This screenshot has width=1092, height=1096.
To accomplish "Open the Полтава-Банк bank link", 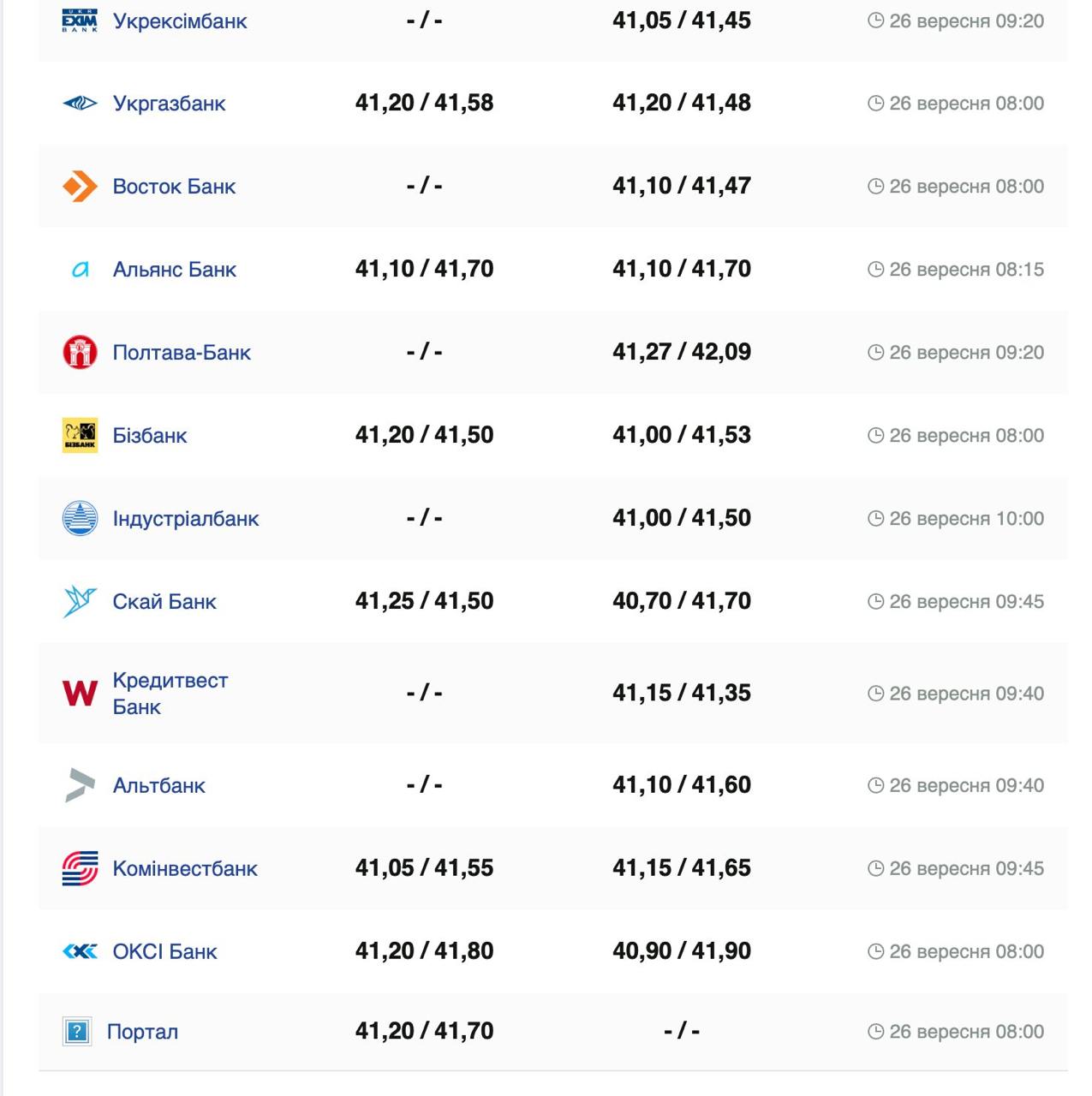I will 182,352.
